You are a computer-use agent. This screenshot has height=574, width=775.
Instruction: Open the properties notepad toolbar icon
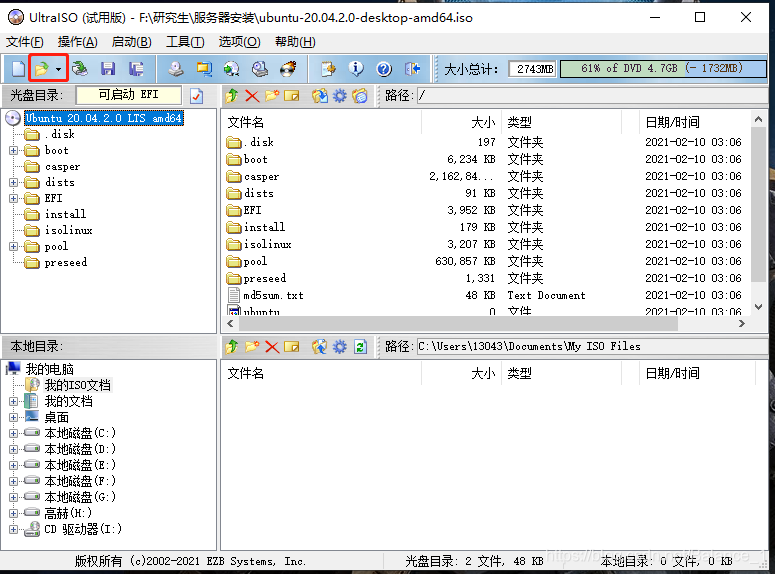328,69
